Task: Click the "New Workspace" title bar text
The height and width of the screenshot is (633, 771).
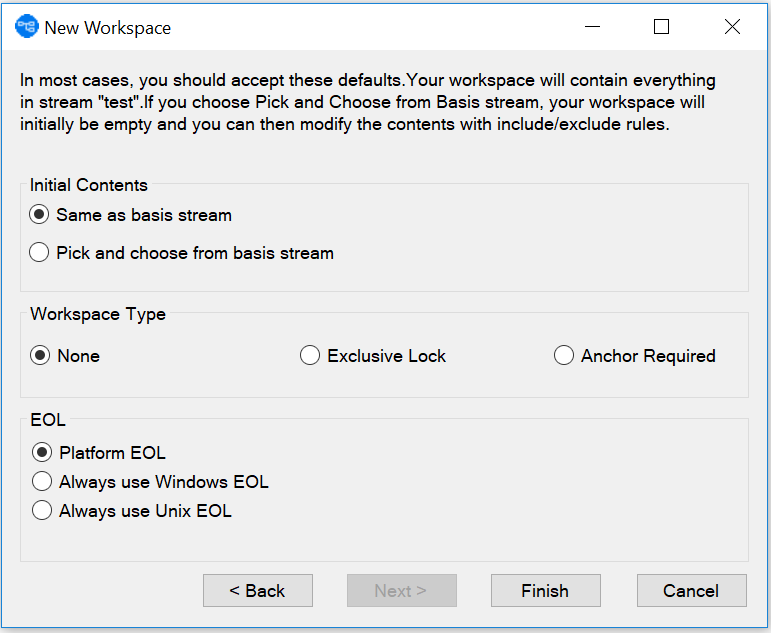Action: (x=108, y=28)
